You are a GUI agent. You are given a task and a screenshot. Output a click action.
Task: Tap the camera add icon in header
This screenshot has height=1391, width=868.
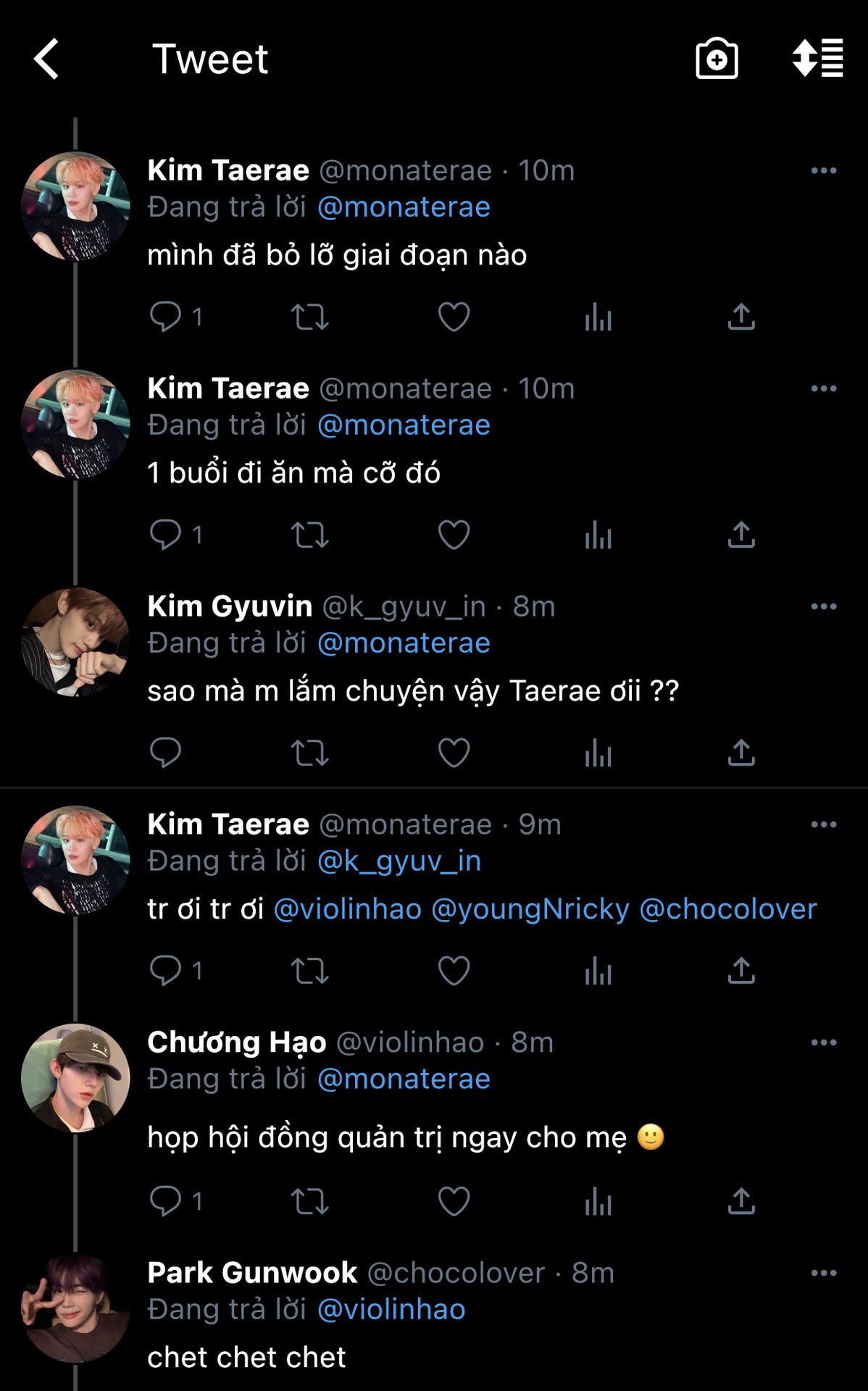click(717, 59)
